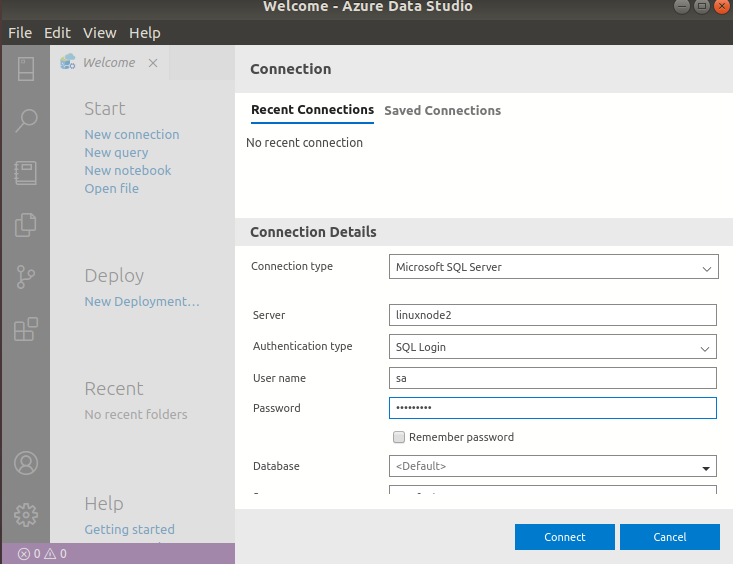Viewport: 733px width, 564px height.
Task: Click the Server input field
Action: pyautogui.click(x=553, y=315)
